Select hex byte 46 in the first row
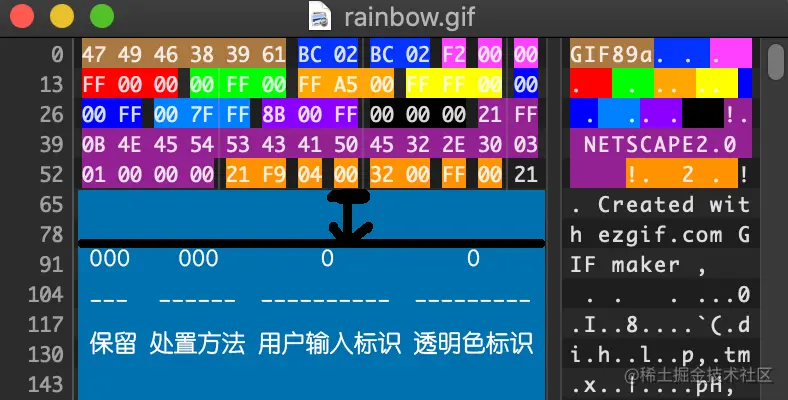The height and width of the screenshot is (400, 788). click(166, 54)
